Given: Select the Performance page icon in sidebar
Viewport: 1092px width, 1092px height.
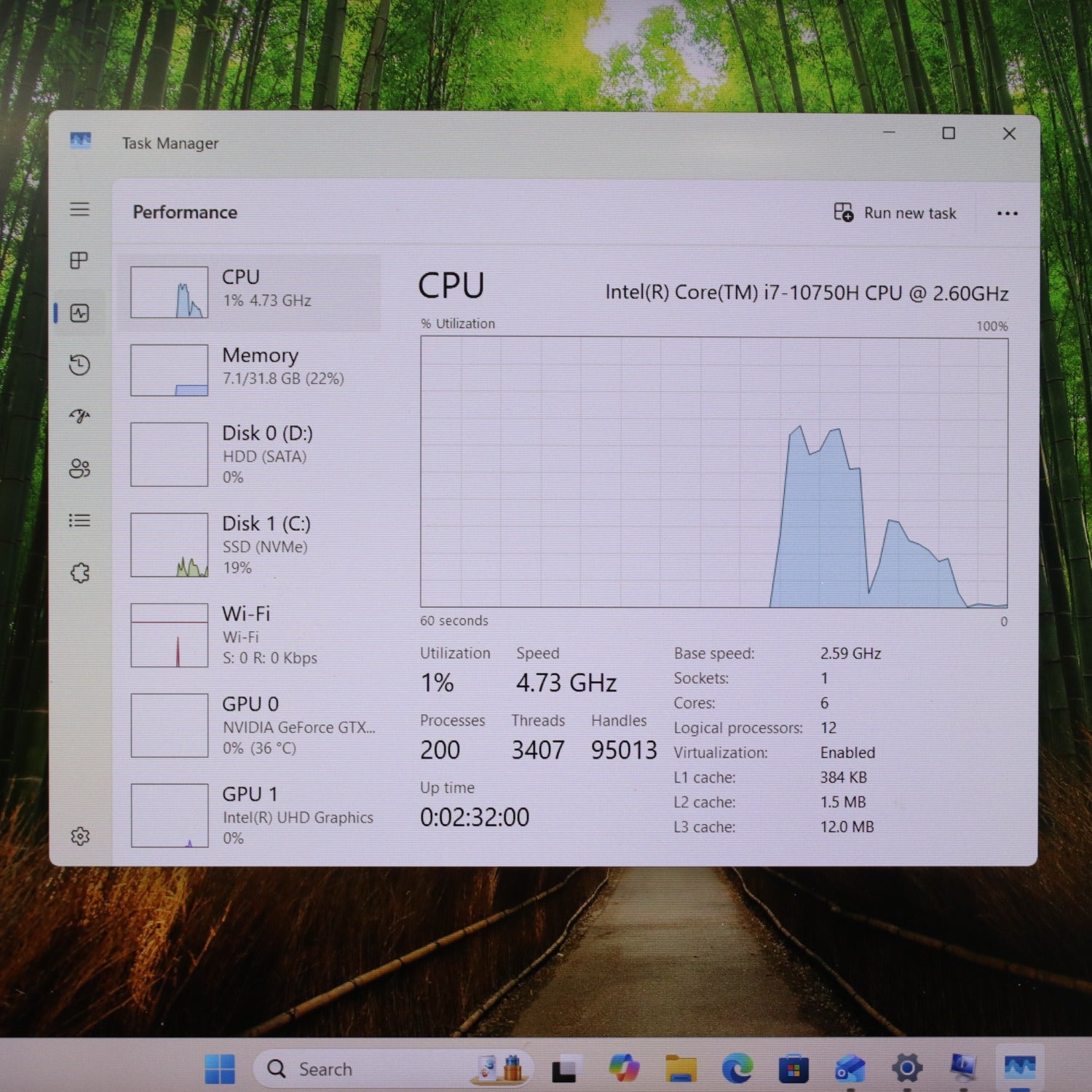Looking at the screenshot, I should (79, 313).
